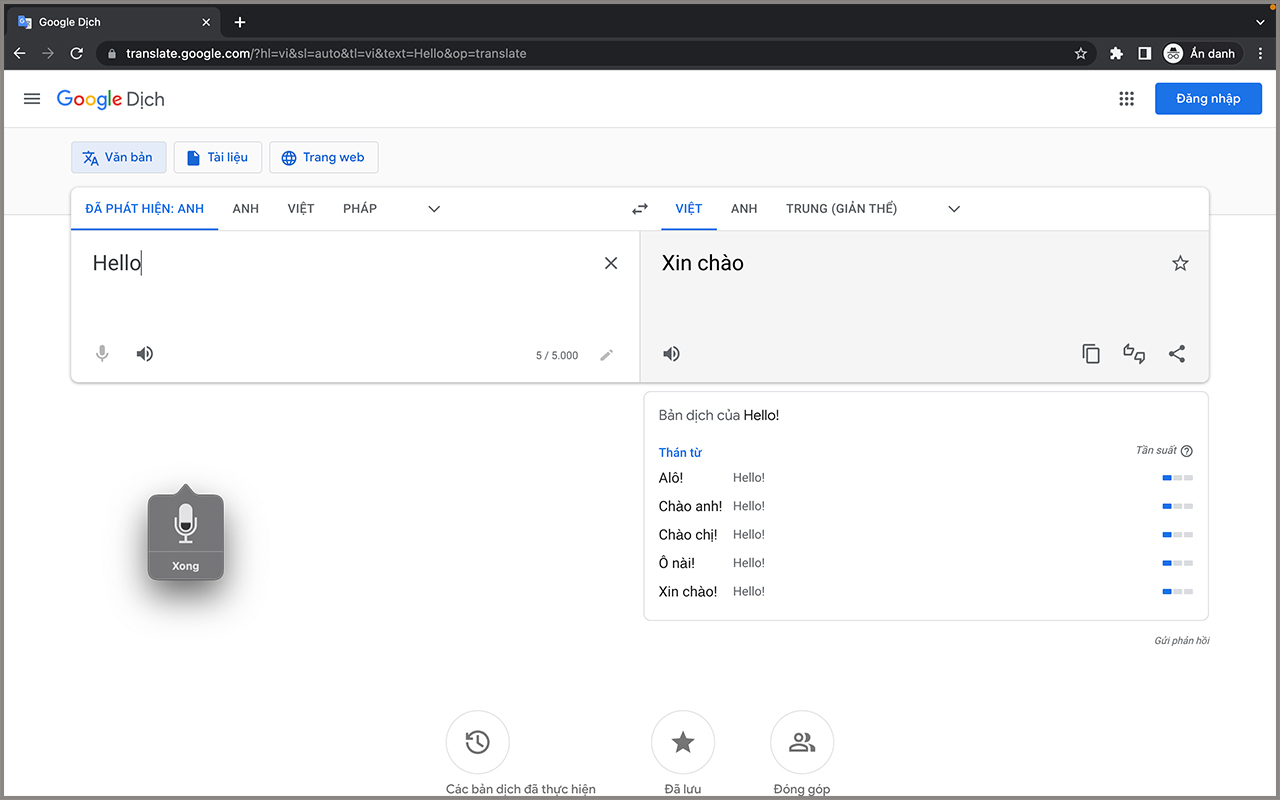This screenshot has width=1280, height=800.
Task: Listen to the source text
Action: pos(145,354)
